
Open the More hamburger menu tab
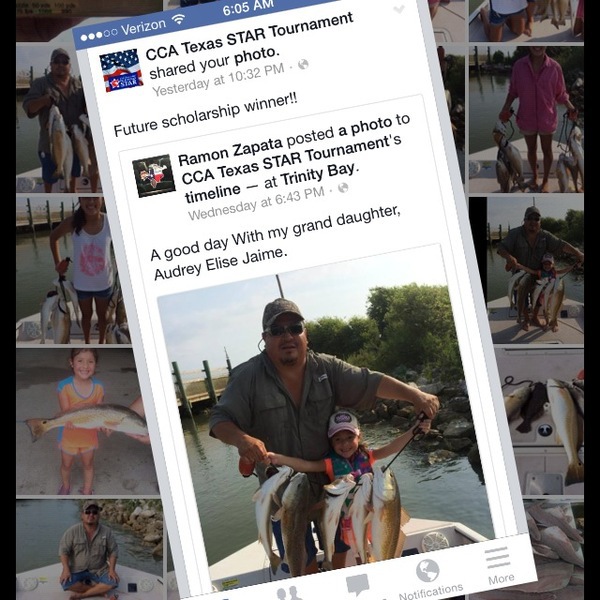(x=499, y=566)
